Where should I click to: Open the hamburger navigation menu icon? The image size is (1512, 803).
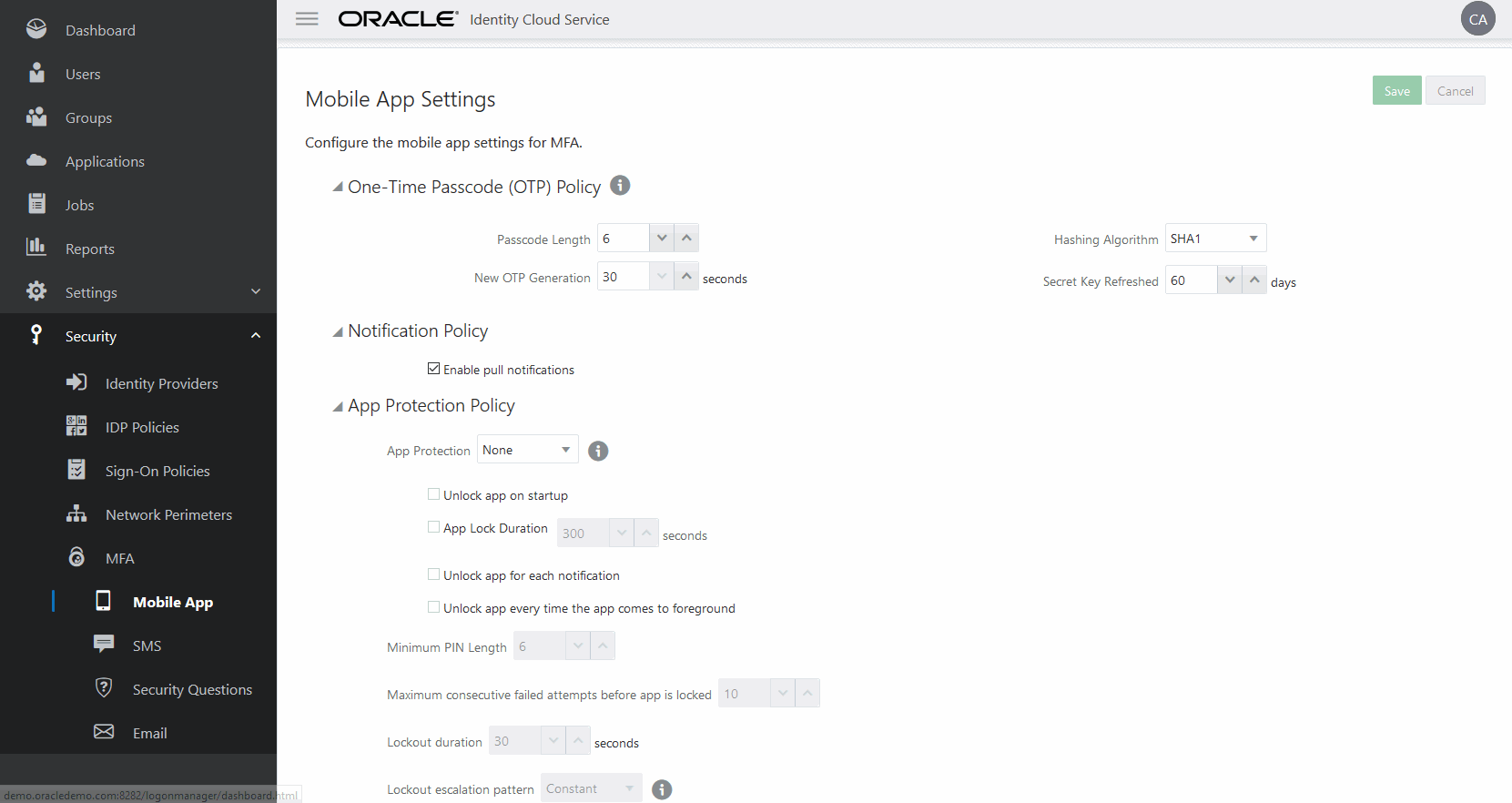click(307, 19)
